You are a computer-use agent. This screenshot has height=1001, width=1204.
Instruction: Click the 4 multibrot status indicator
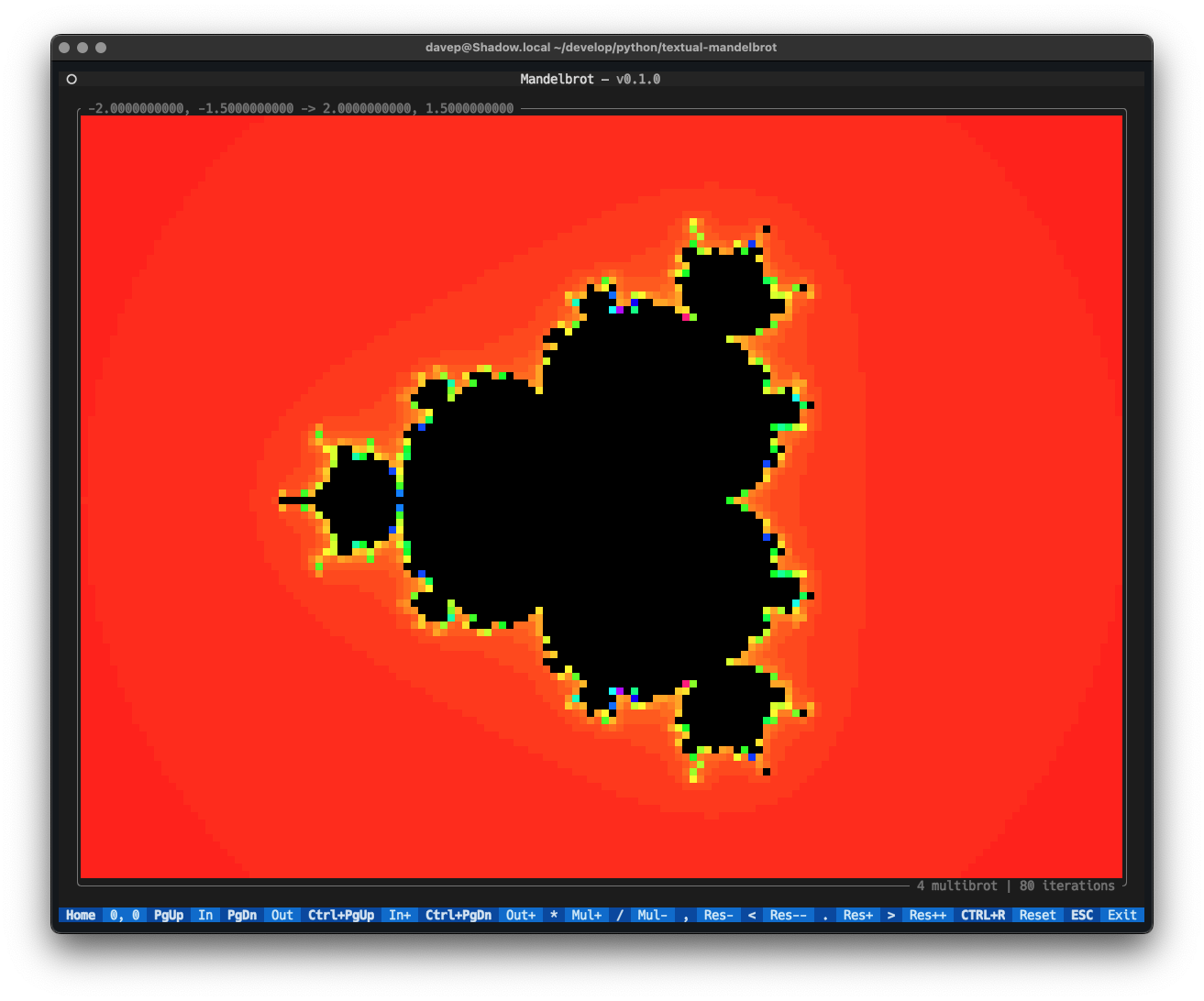956,885
